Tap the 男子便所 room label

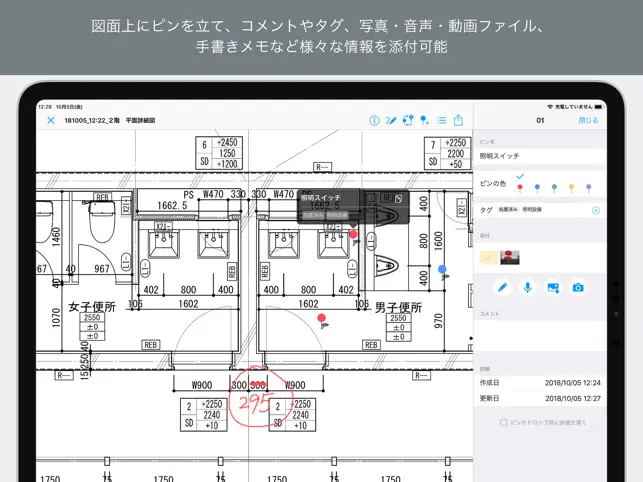pyautogui.click(x=398, y=307)
